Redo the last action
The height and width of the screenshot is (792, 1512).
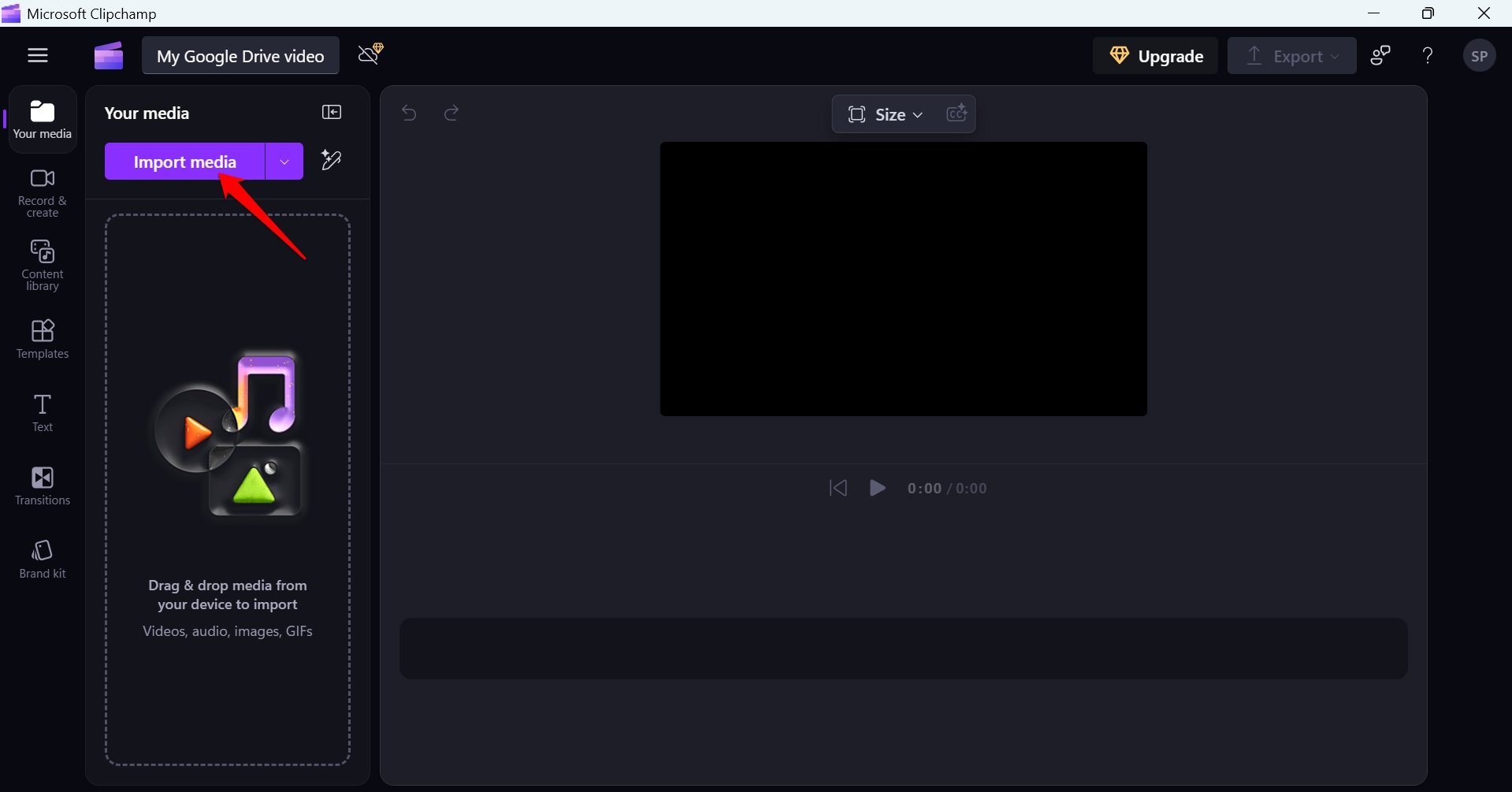(x=451, y=113)
